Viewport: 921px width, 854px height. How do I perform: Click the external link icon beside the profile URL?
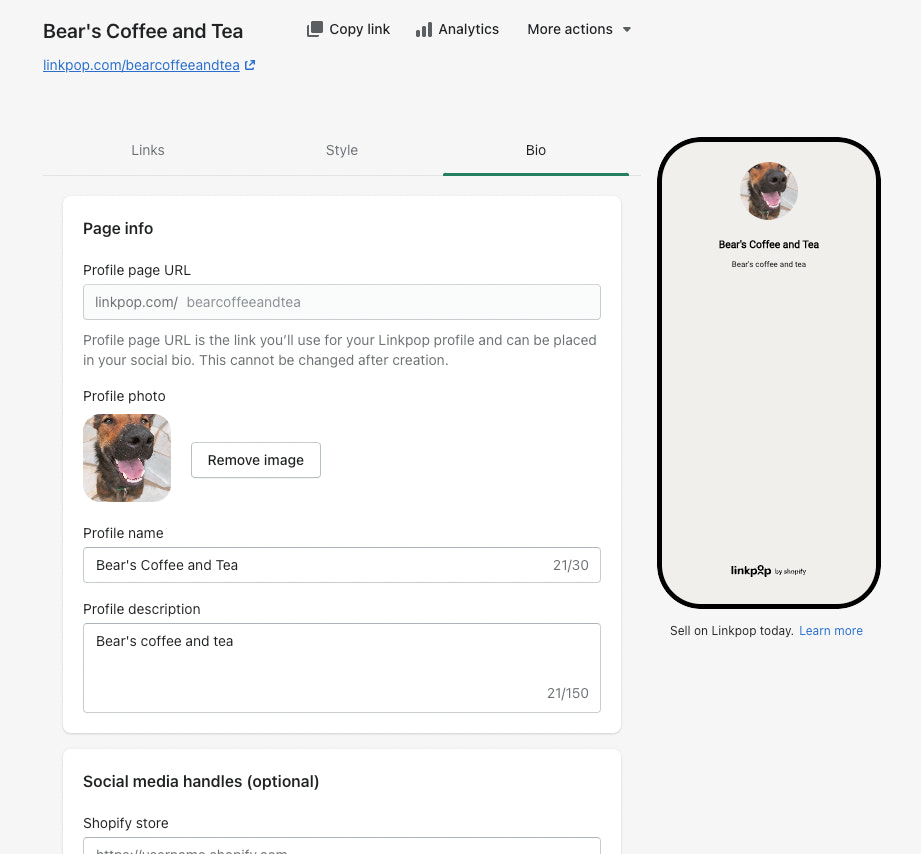point(252,64)
